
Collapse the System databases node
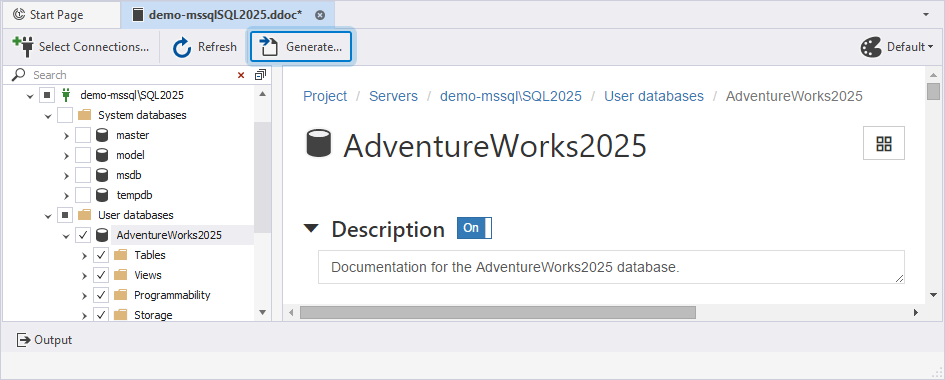tap(48, 116)
